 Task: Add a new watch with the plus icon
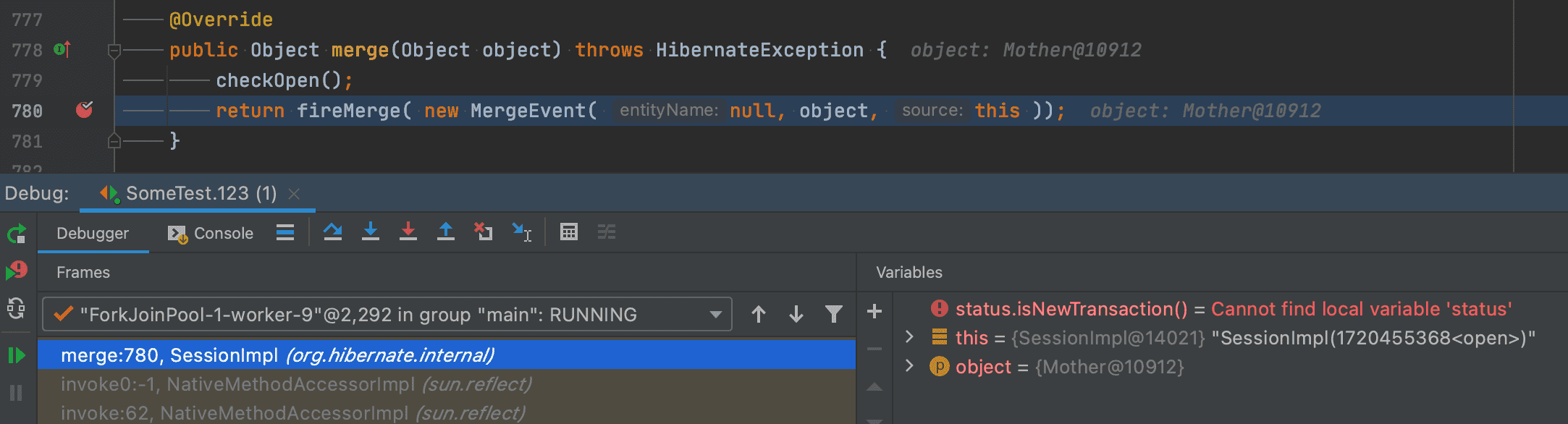pyautogui.click(x=874, y=311)
